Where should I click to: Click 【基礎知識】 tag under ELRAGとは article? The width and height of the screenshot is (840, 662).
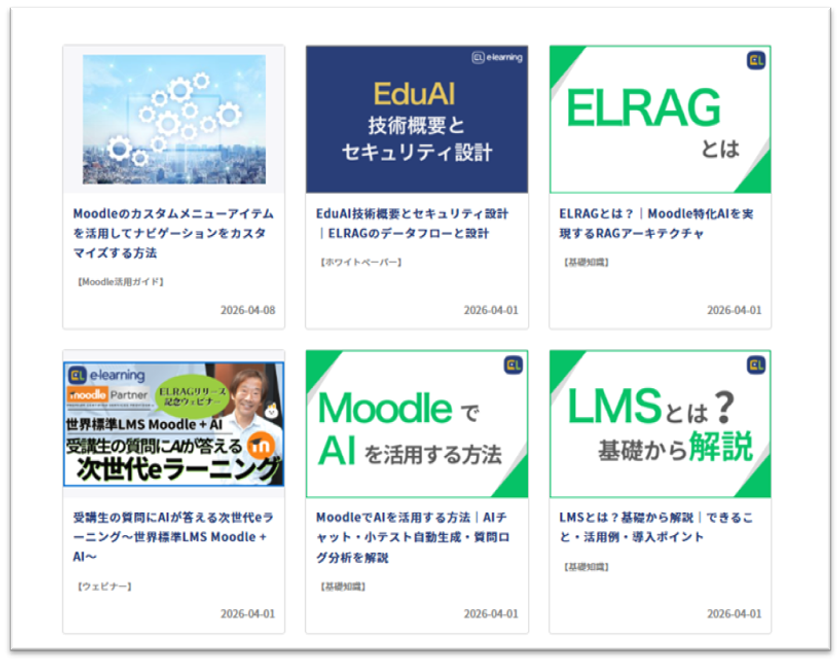[x=586, y=262]
